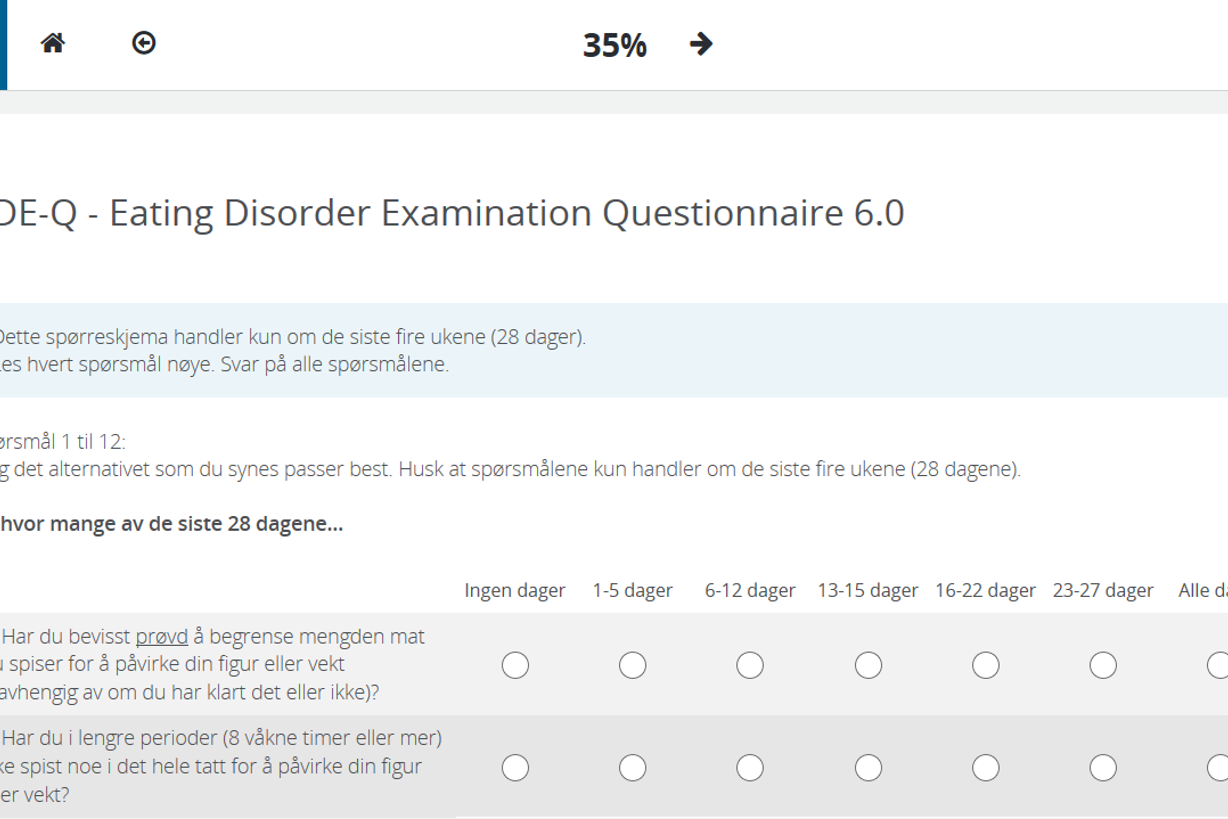This screenshot has height=819, width=1228.
Task: Mark '13-15 dager' for the 8-hour fasting question
Action: pyautogui.click(x=868, y=767)
